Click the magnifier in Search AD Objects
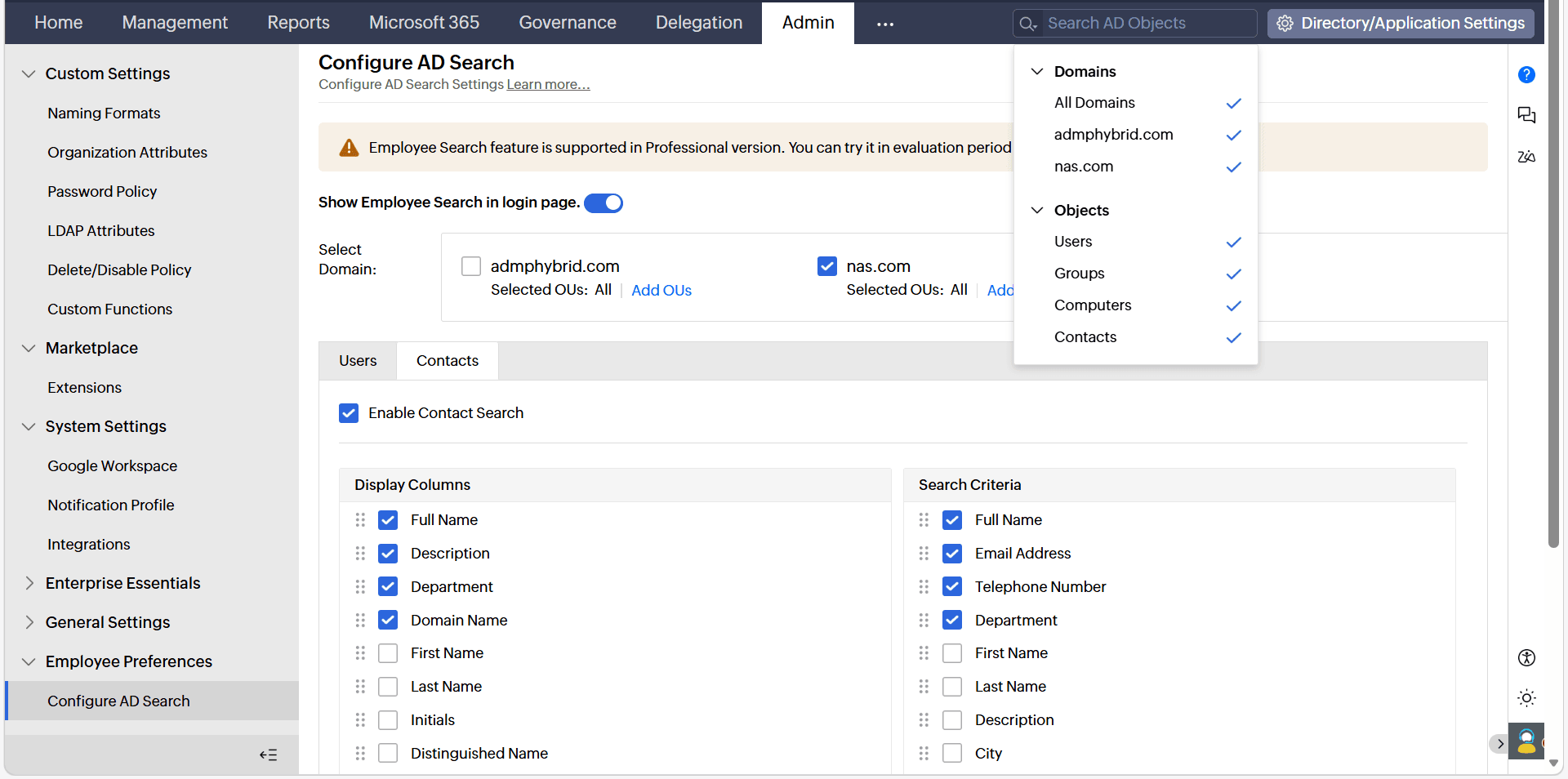 pyautogui.click(x=1028, y=23)
